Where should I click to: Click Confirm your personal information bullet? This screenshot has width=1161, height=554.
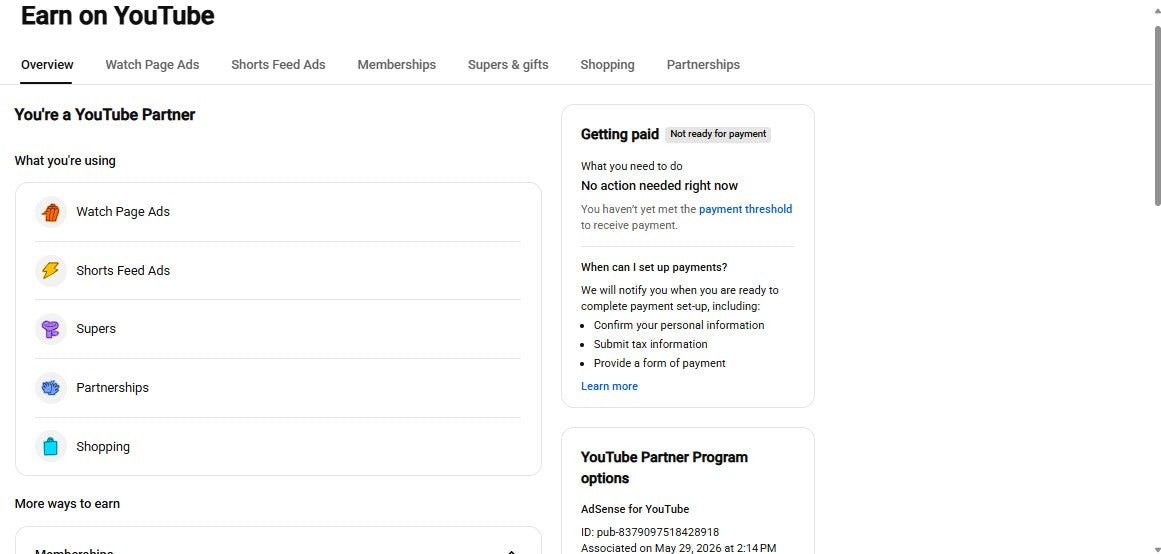[679, 325]
